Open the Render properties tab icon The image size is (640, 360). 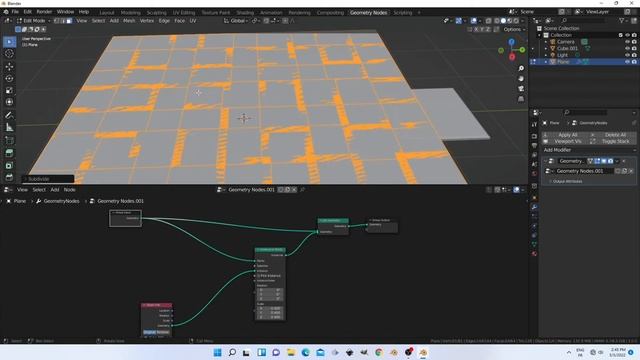[x=534, y=136]
